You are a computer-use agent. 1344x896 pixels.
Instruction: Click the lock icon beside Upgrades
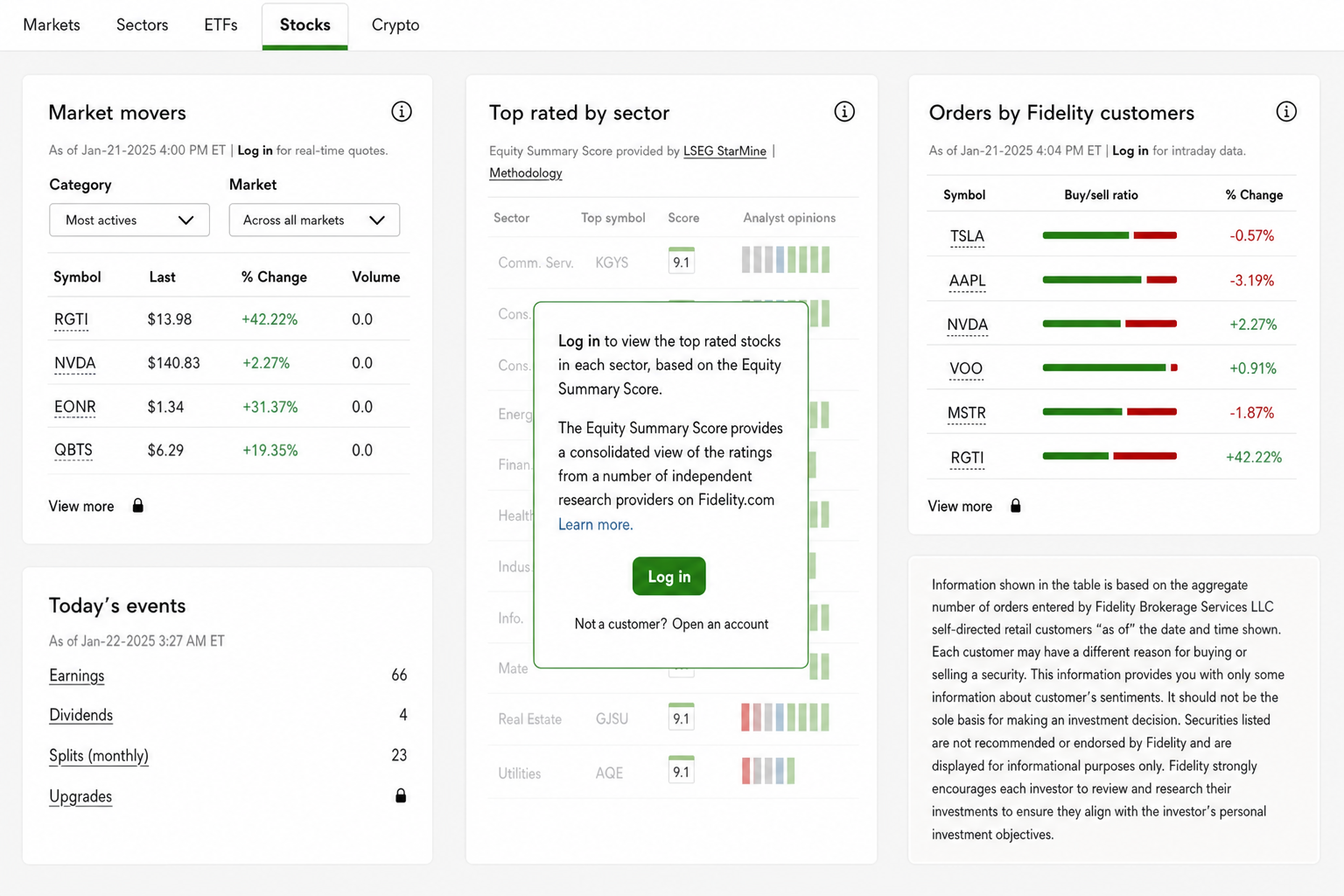(401, 795)
